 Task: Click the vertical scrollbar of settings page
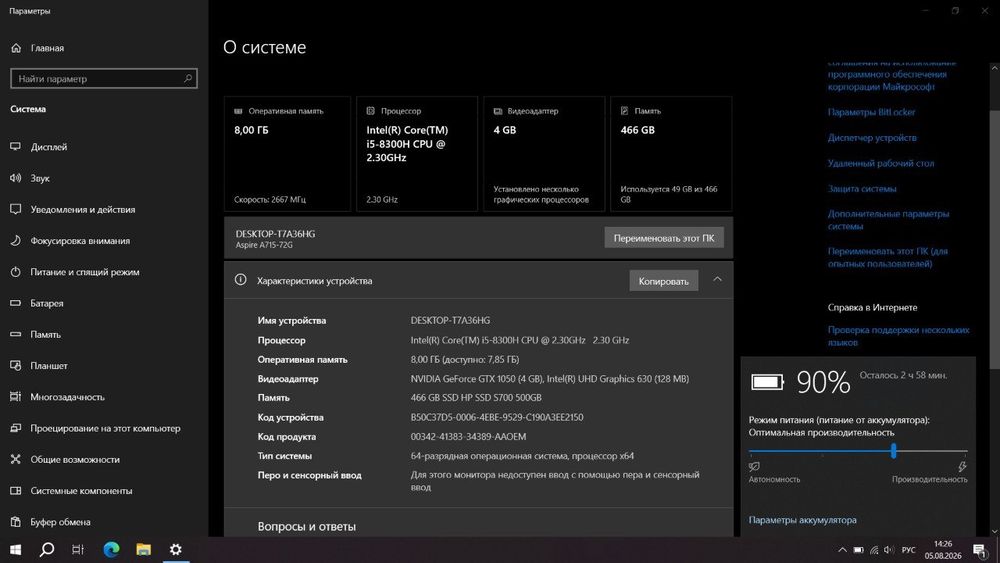pyautogui.click(x=994, y=239)
